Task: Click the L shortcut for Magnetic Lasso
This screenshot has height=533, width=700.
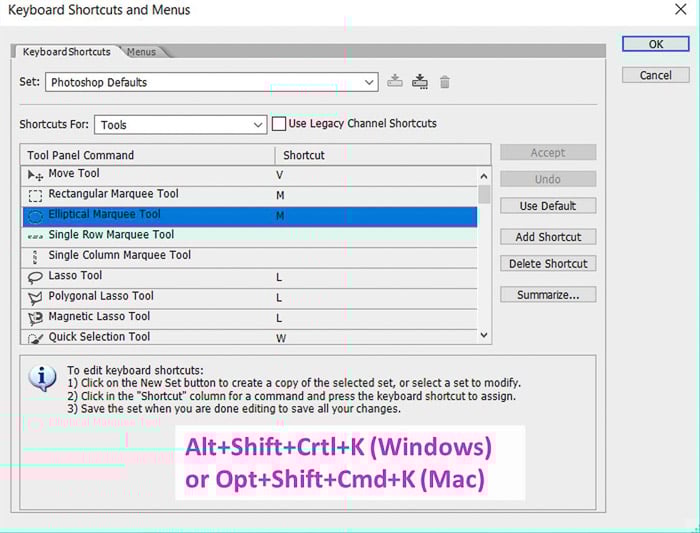Action: pos(279,318)
